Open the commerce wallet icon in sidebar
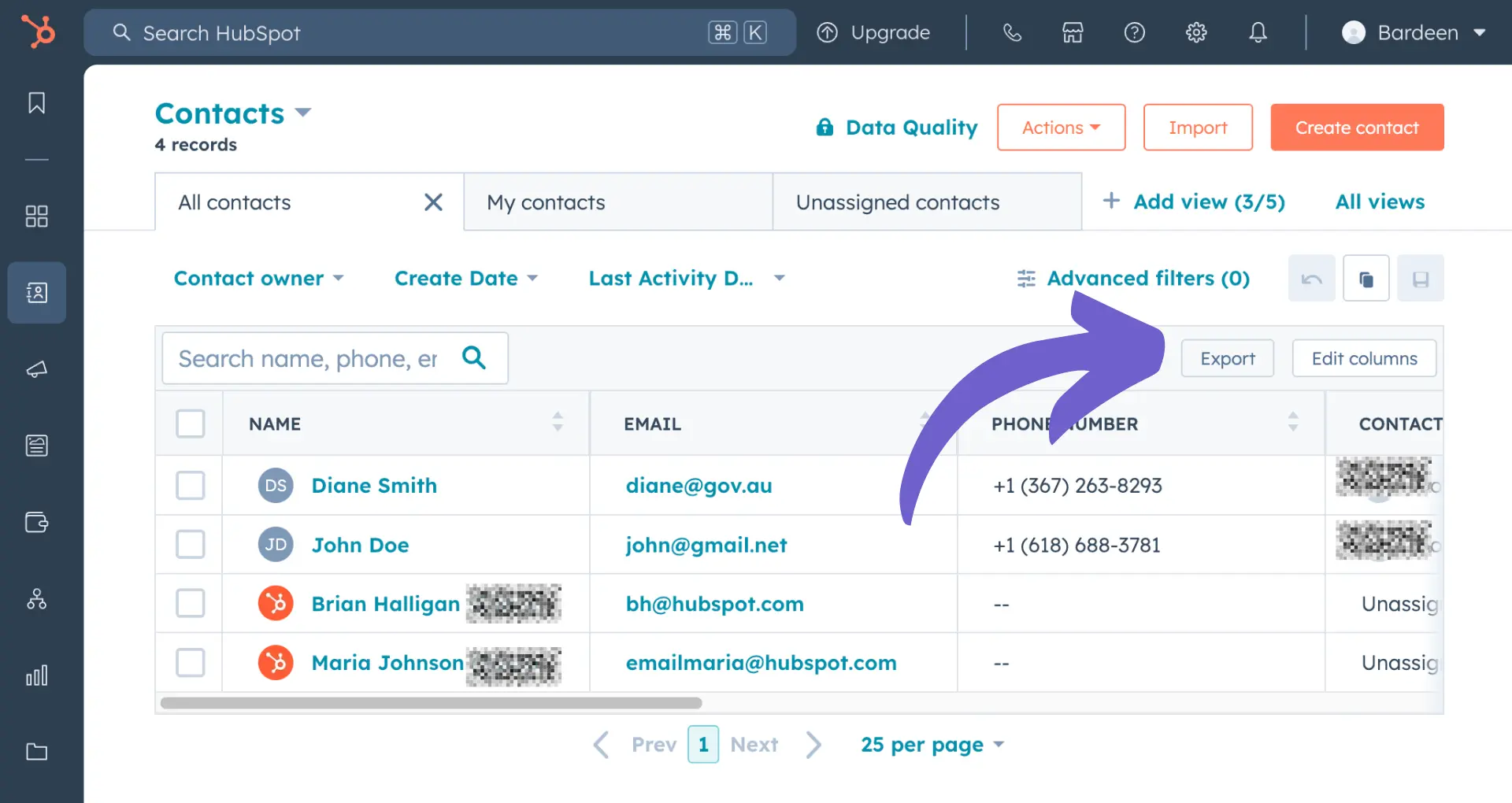 pyautogui.click(x=36, y=522)
